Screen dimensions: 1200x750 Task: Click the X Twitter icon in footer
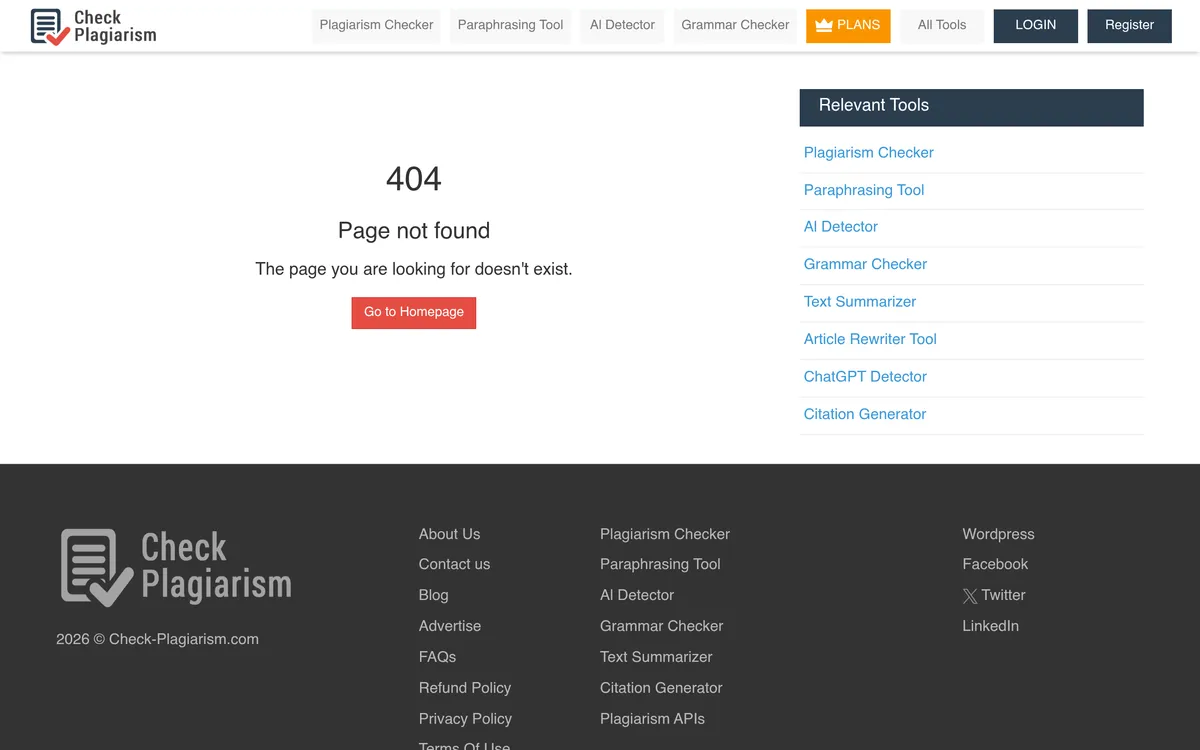pyautogui.click(x=970, y=596)
